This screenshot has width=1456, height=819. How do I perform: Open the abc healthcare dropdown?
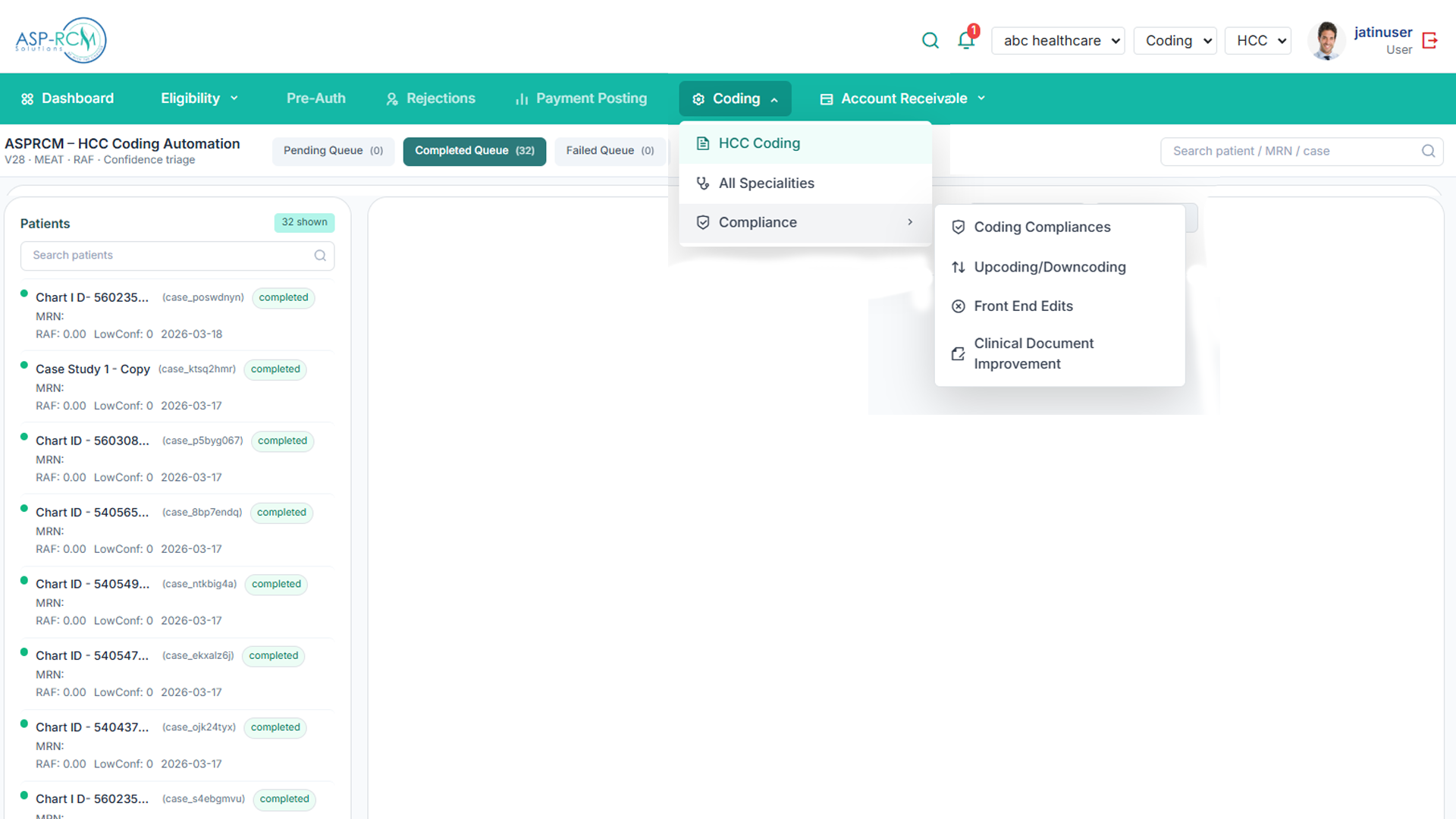point(1058,41)
